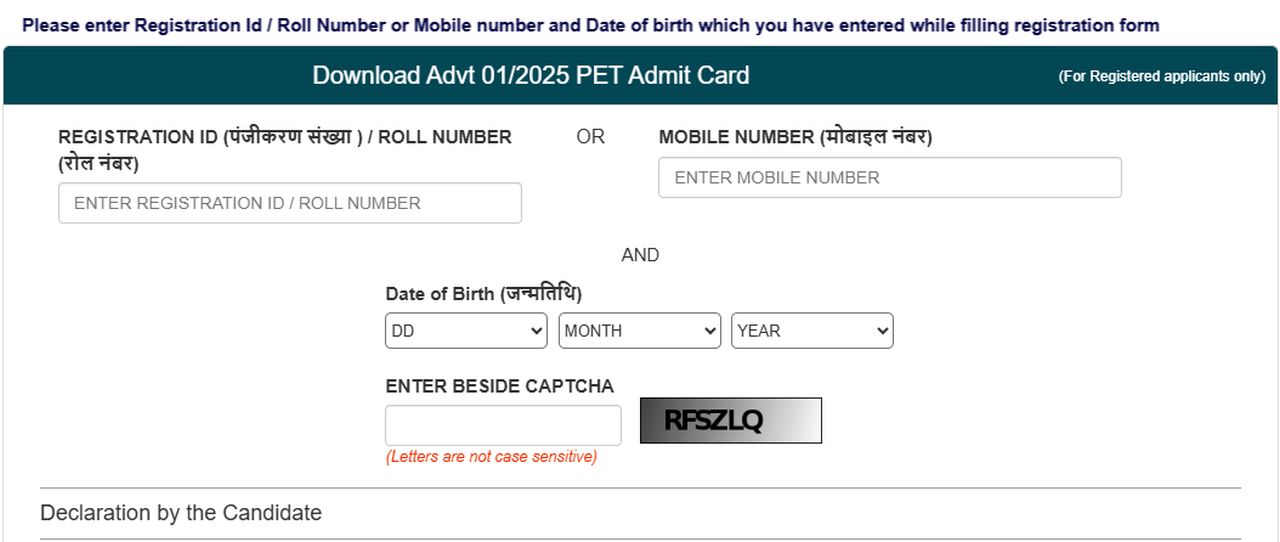Expand the MONTH dropdown
The width and height of the screenshot is (1280, 542).
click(x=639, y=331)
